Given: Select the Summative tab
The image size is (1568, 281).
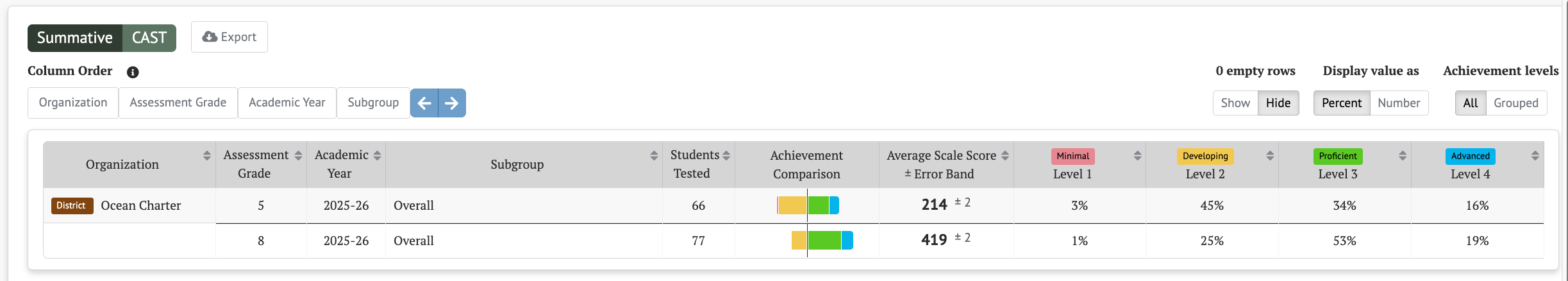Looking at the screenshot, I should [x=75, y=38].
